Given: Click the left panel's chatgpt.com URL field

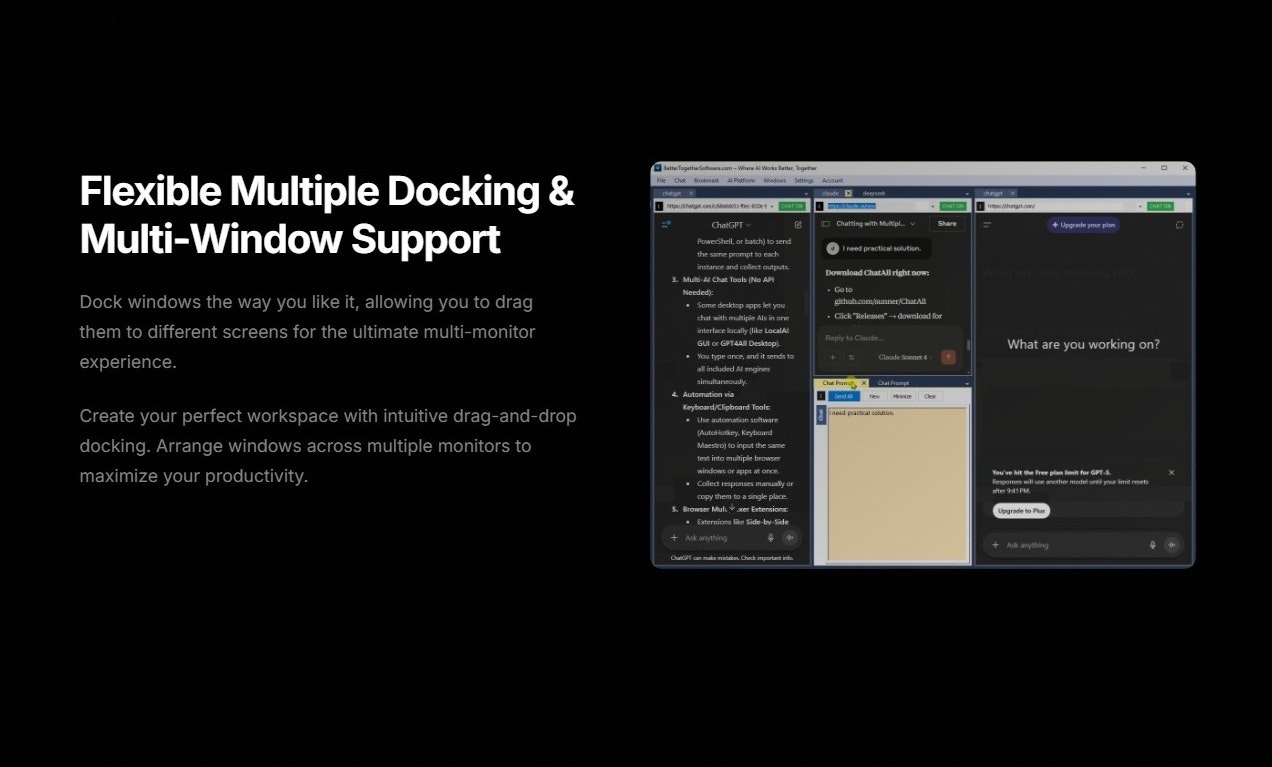Looking at the screenshot, I should point(716,206).
